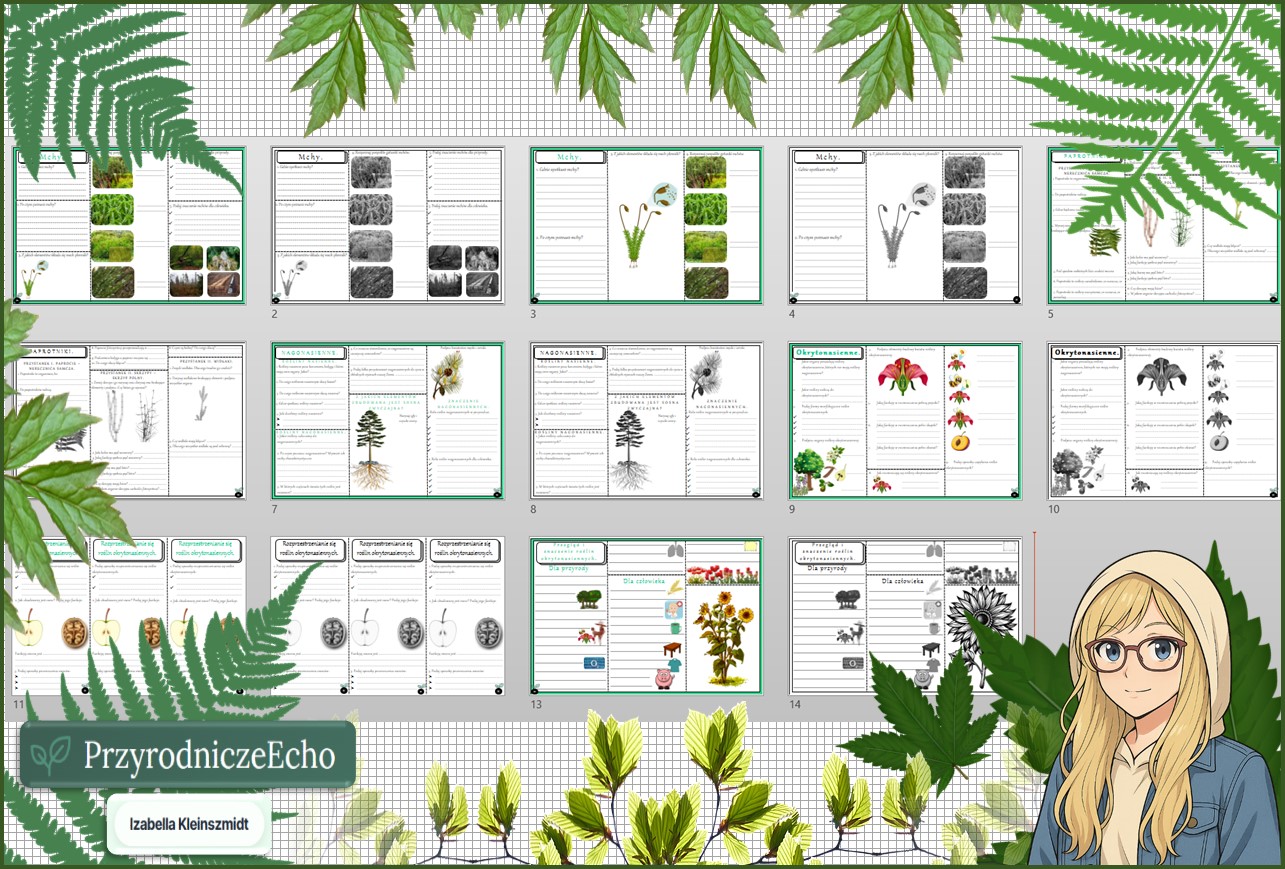The width and height of the screenshot is (1285, 869).
Task: Click the slide number 3 label
Action: click(534, 314)
